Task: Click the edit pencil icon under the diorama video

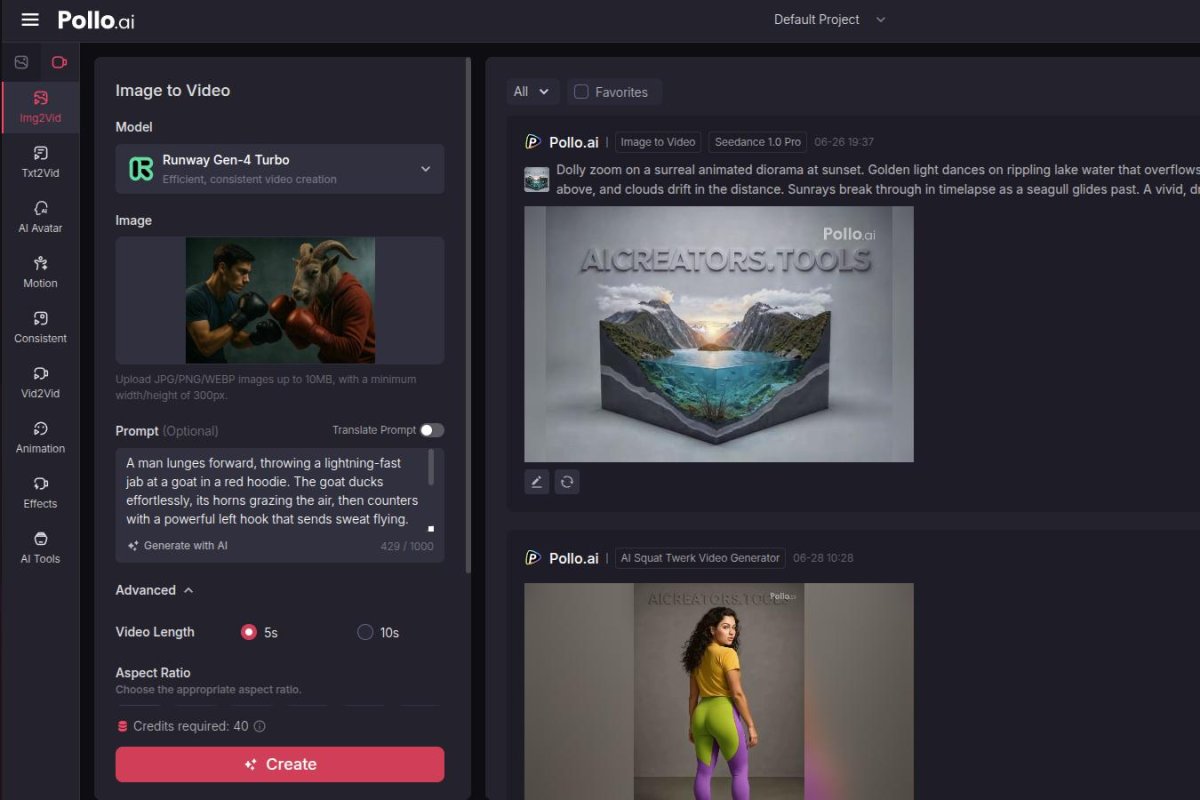Action: 536,481
